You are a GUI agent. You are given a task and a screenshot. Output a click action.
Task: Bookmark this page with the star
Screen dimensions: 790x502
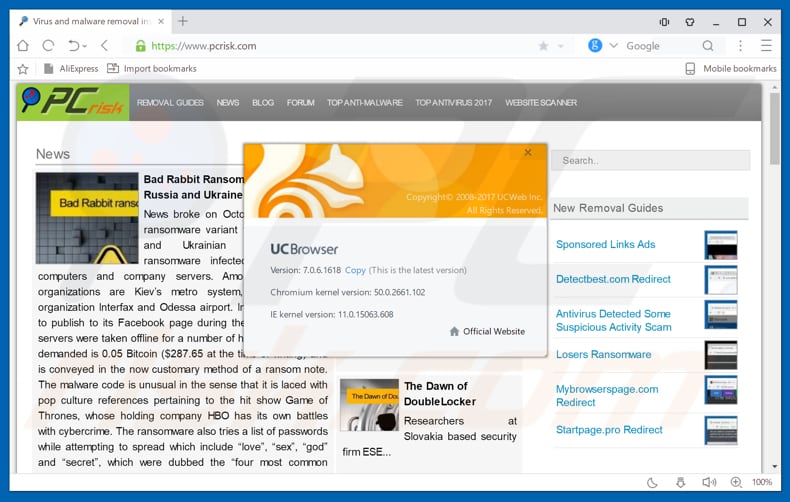point(543,46)
